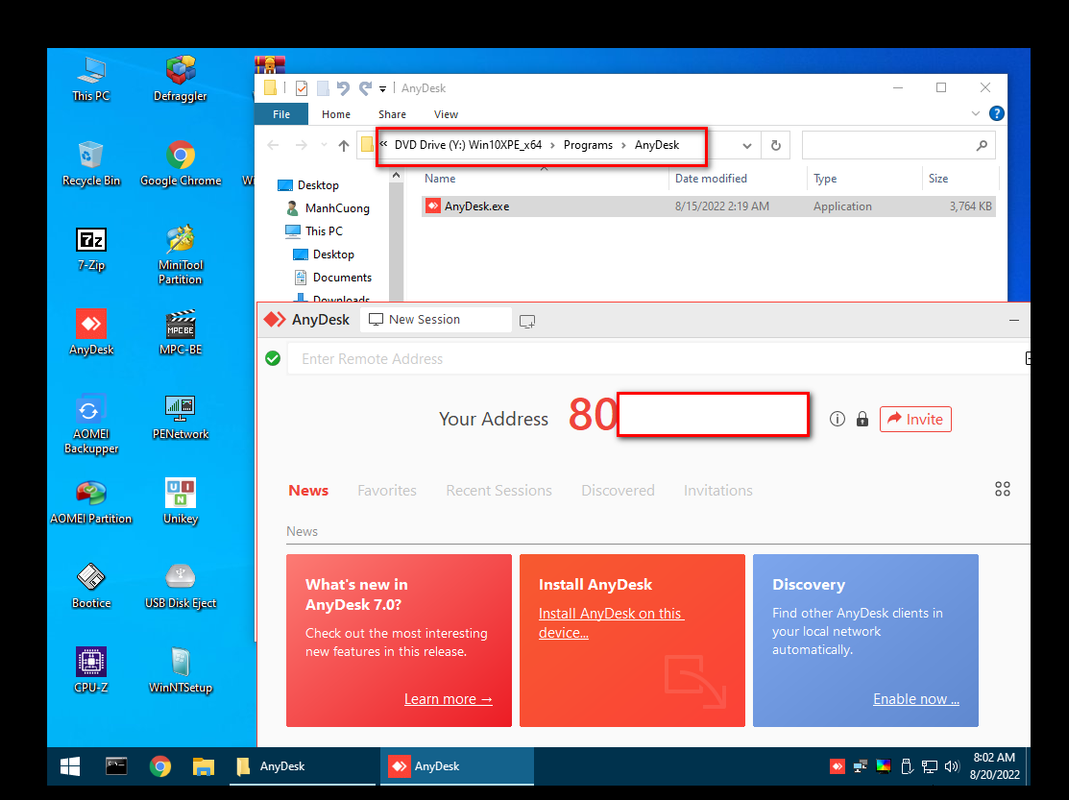Click AnyDesk tray icon in system tray
1069x800 pixels.
837,767
